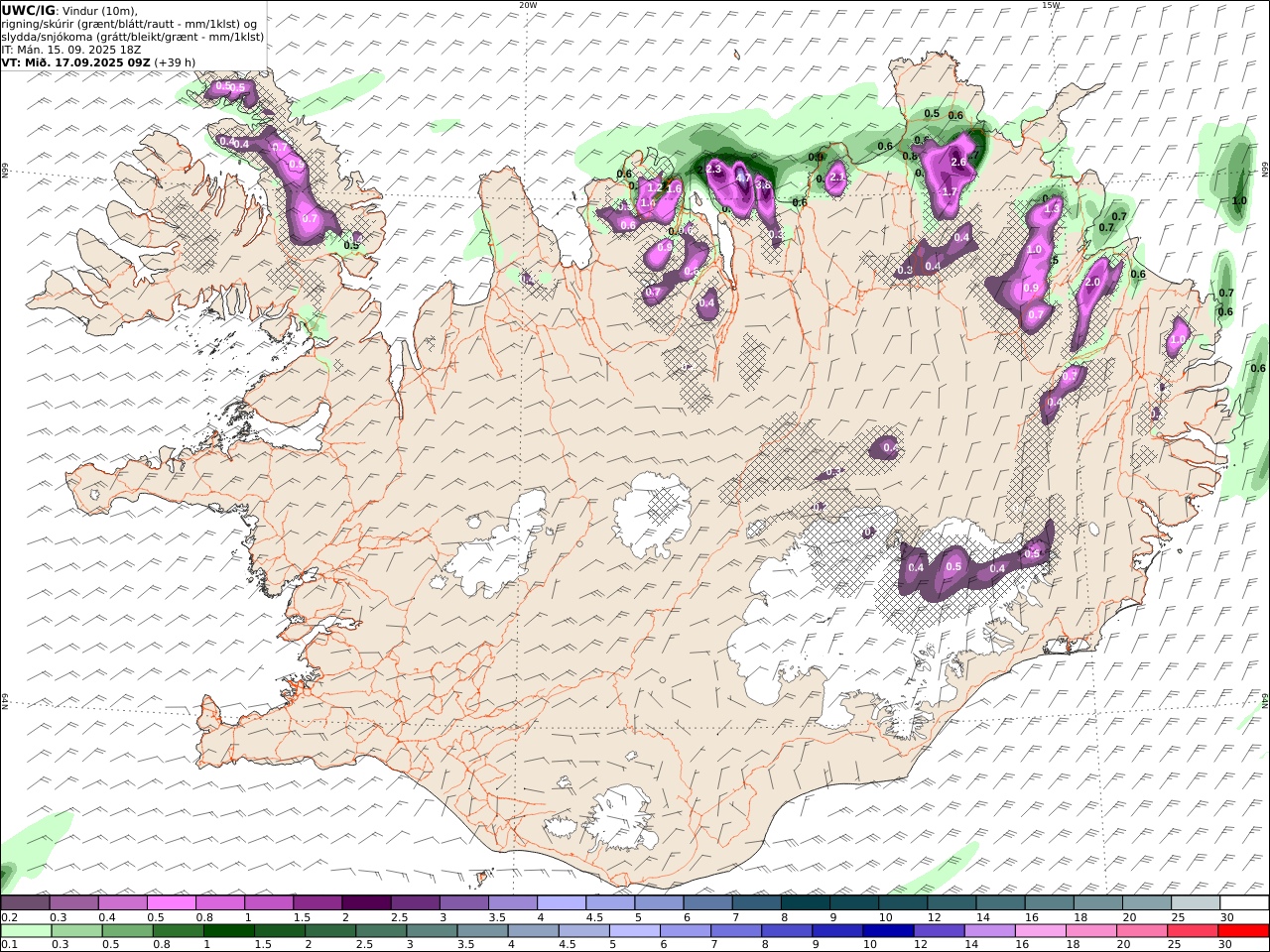
Task: Click the 0.8–1 green rain legend swatch
Action: 178,931
